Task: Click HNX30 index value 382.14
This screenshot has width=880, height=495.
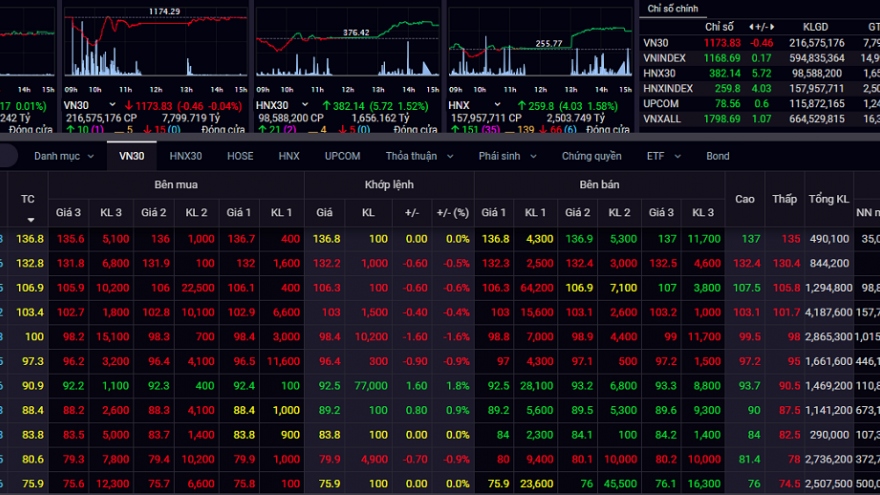Action: [x=725, y=73]
